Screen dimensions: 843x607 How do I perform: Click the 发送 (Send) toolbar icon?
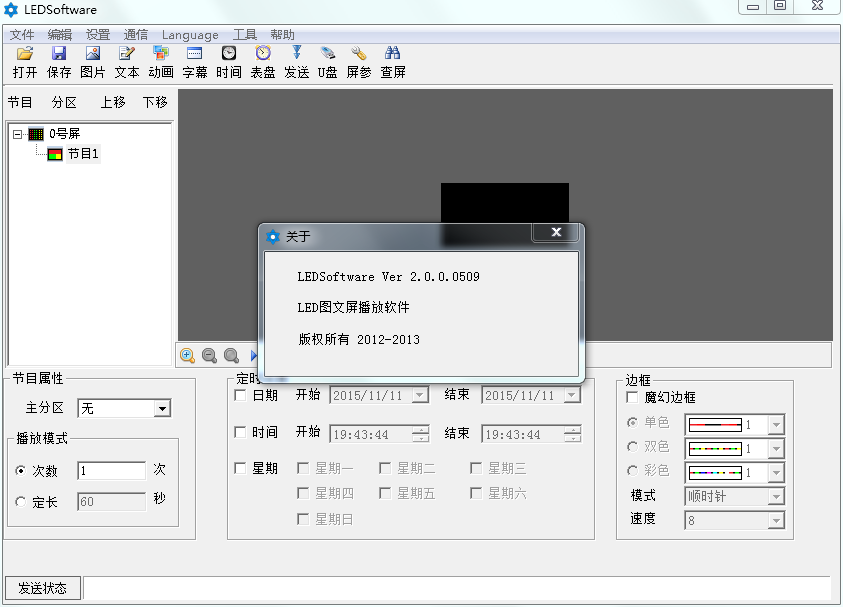[x=297, y=53]
